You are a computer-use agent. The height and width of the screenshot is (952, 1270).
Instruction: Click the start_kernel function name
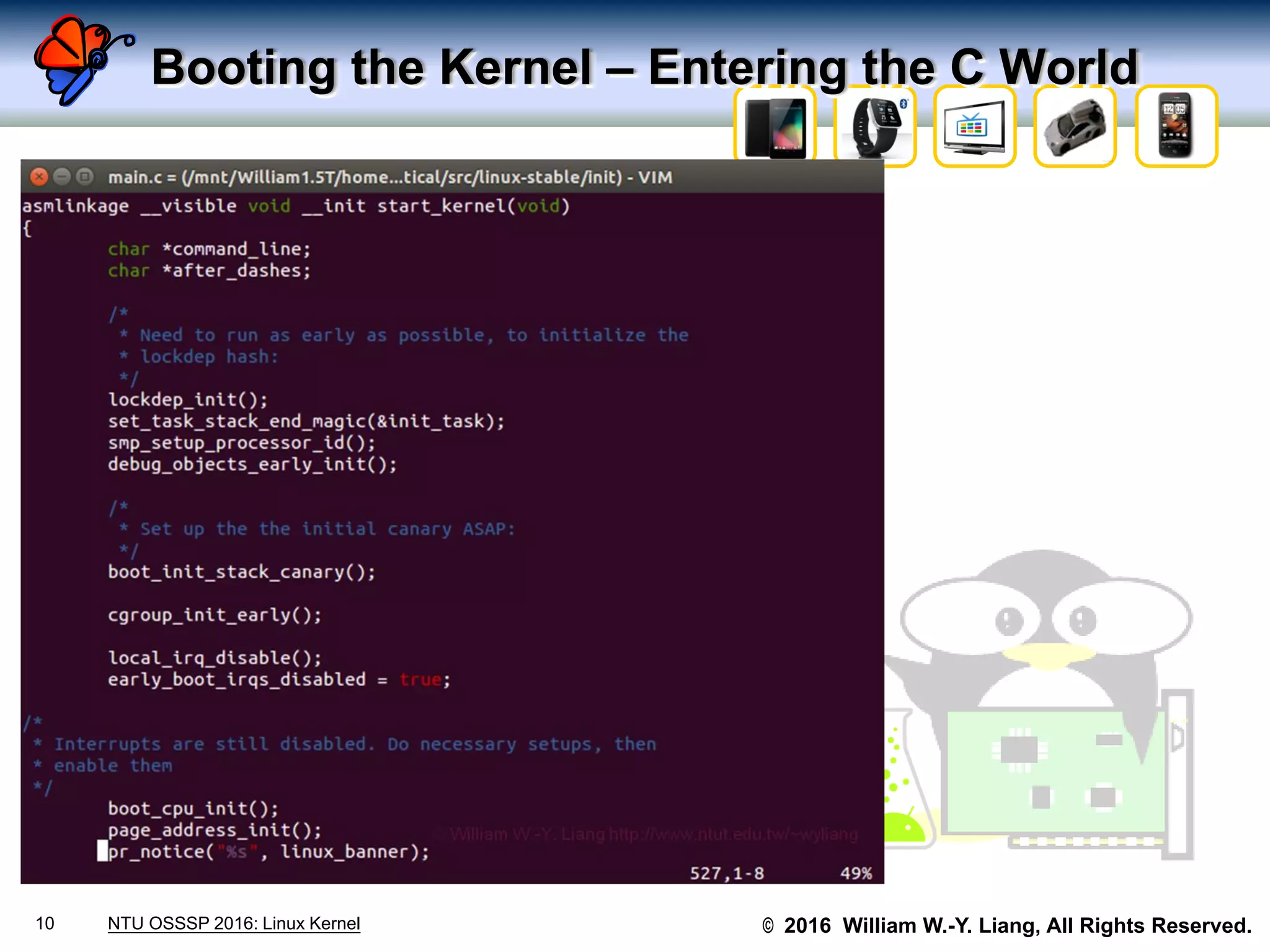442,206
